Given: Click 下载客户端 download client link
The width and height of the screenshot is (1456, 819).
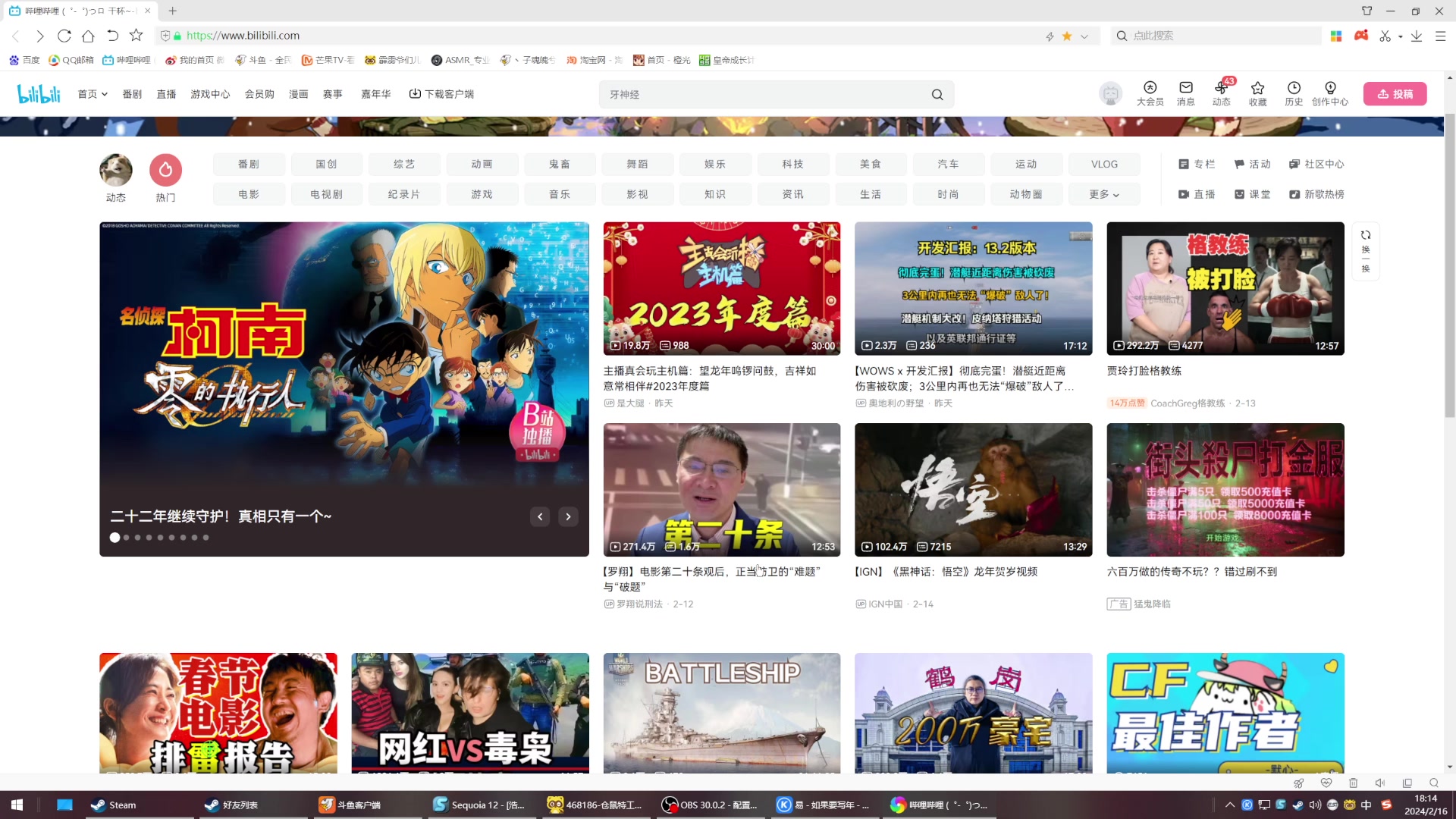Looking at the screenshot, I should pyautogui.click(x=441, y=94).
